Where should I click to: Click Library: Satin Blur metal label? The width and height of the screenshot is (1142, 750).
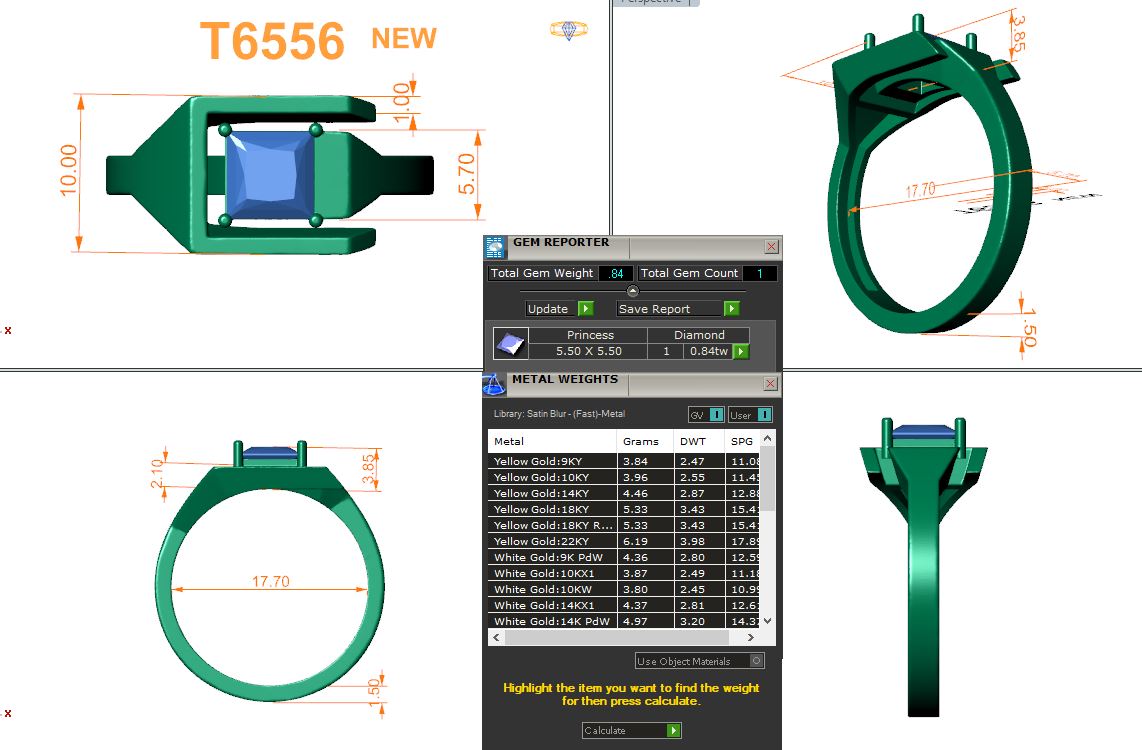click(x=559, y=414)
